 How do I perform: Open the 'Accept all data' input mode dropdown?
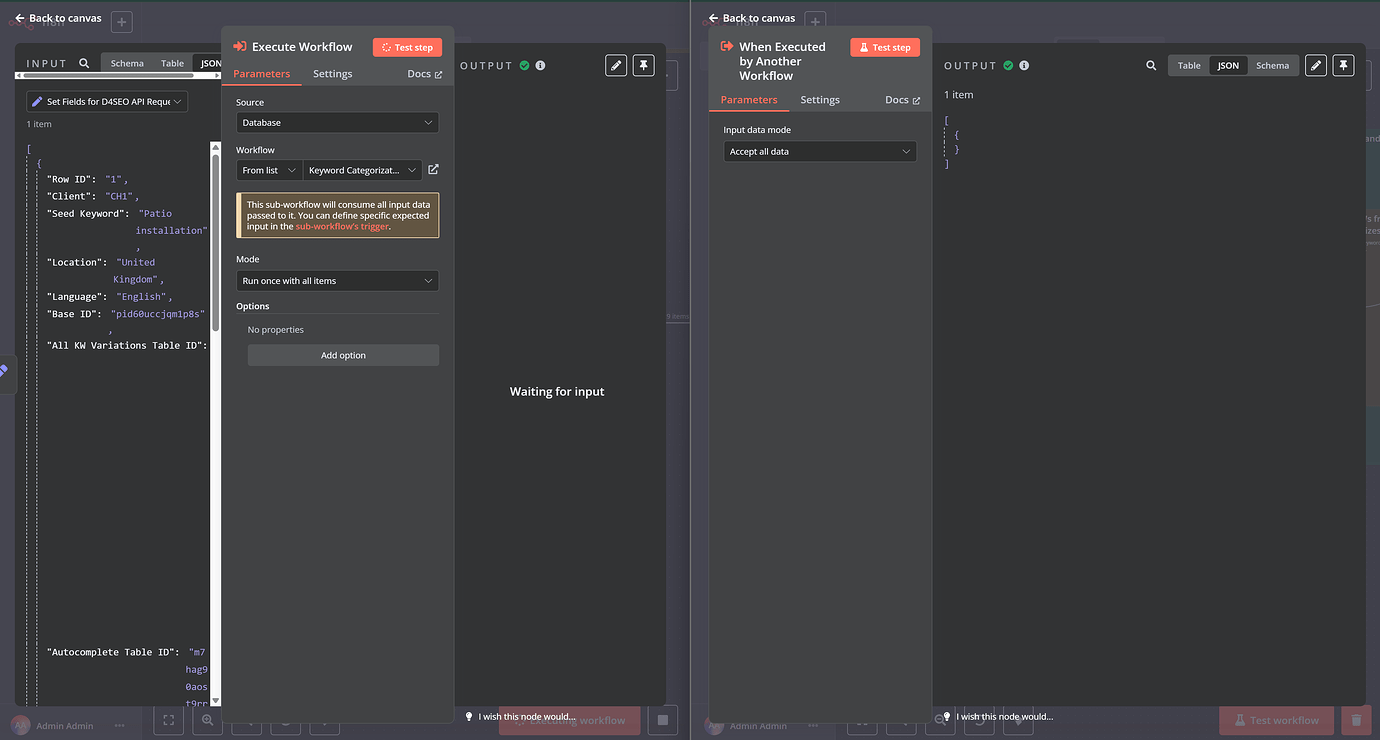tap(820, 151)
